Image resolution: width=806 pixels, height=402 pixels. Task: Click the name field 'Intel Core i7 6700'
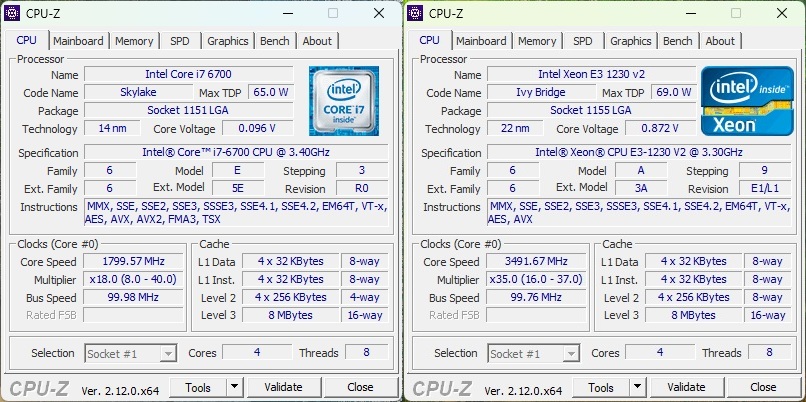[189, 74]
